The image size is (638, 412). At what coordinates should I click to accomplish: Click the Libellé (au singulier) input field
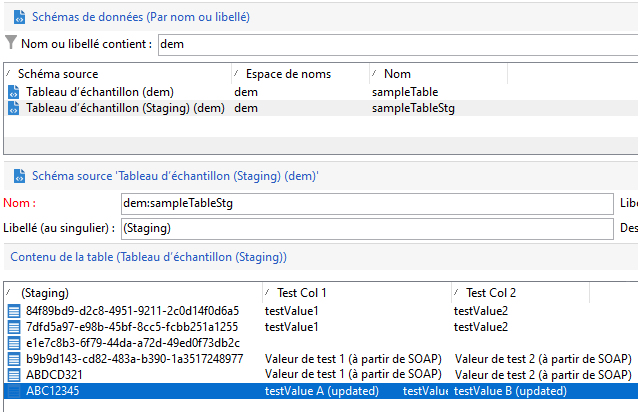pyautogui.click(x=365, y=228)
